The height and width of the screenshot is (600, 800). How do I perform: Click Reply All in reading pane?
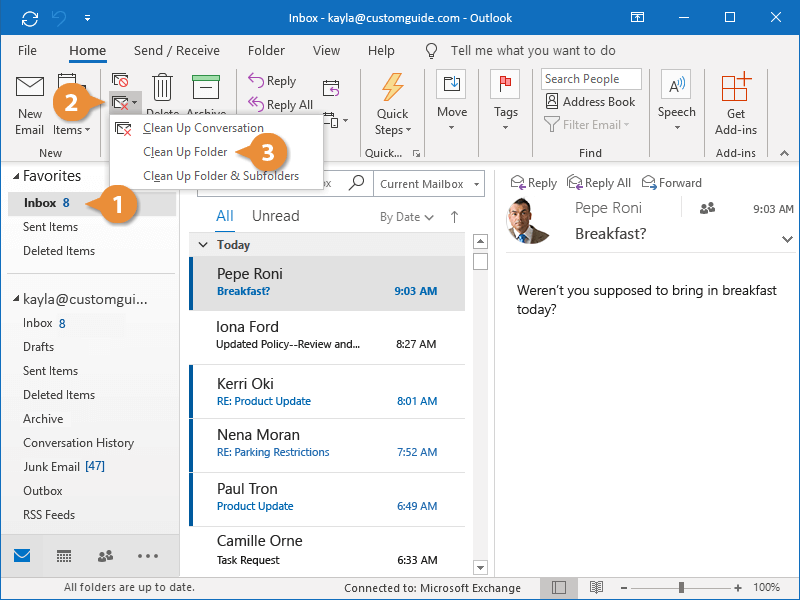pyautogui.click(x=599, y=183)
